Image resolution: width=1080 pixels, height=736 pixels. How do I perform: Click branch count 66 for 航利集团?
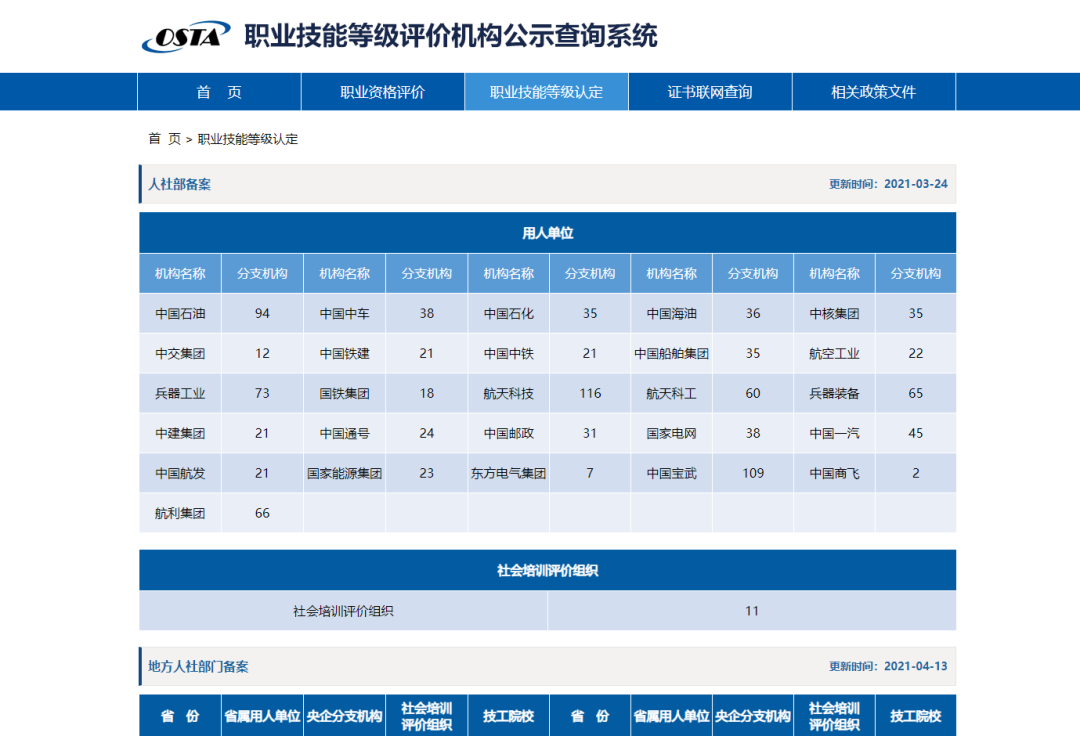(262, 513)
